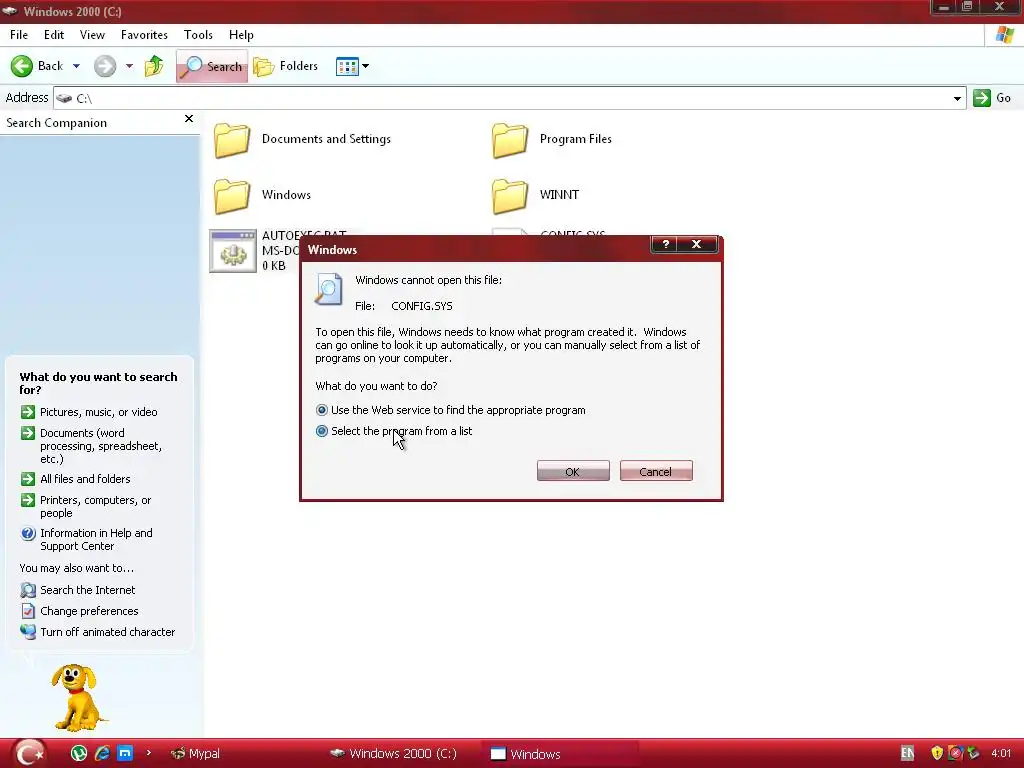
Task: Turn off animated character
Action: tap(108, 632)
